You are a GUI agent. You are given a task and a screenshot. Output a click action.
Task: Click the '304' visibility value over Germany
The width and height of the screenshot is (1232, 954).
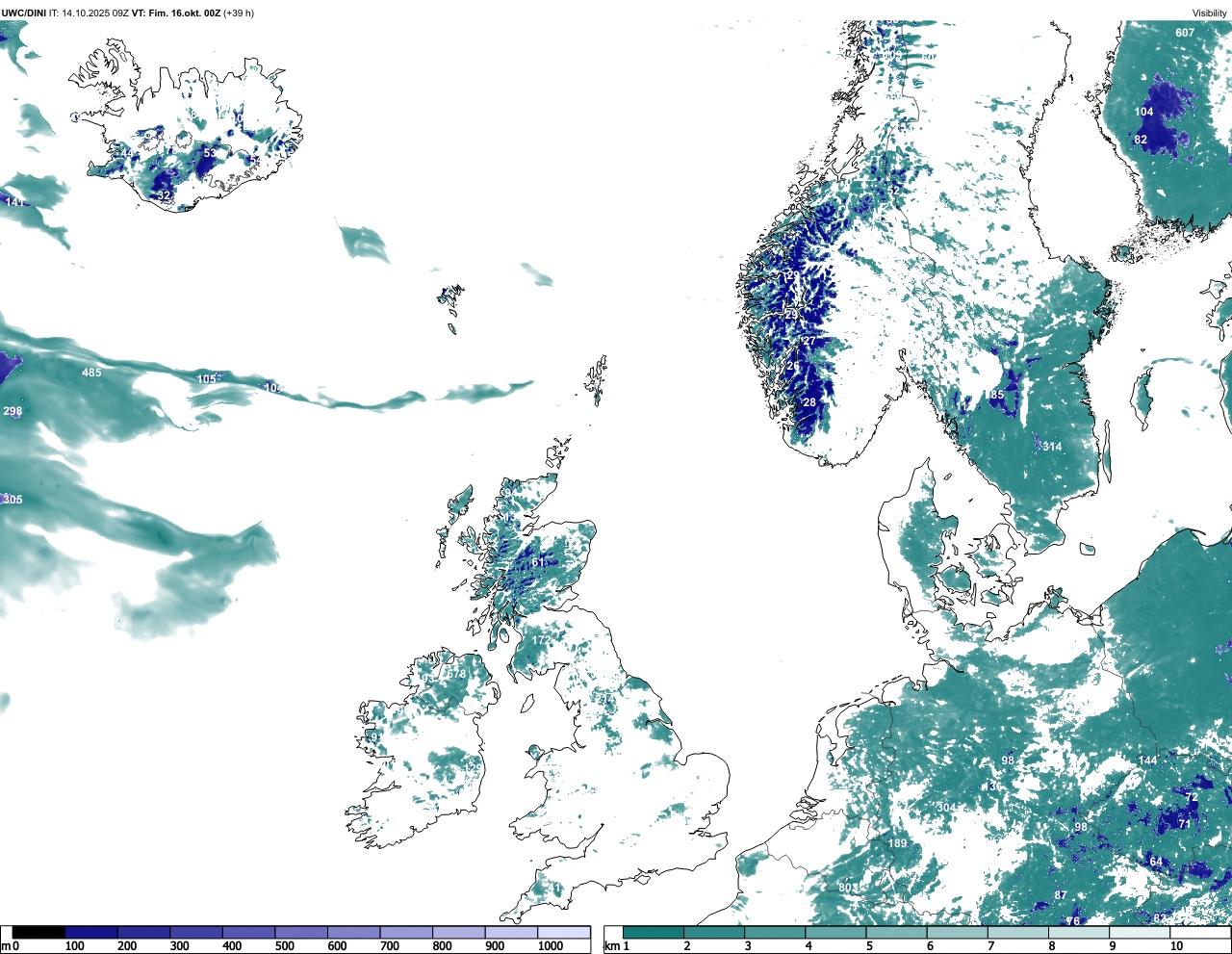coord(947,808)
